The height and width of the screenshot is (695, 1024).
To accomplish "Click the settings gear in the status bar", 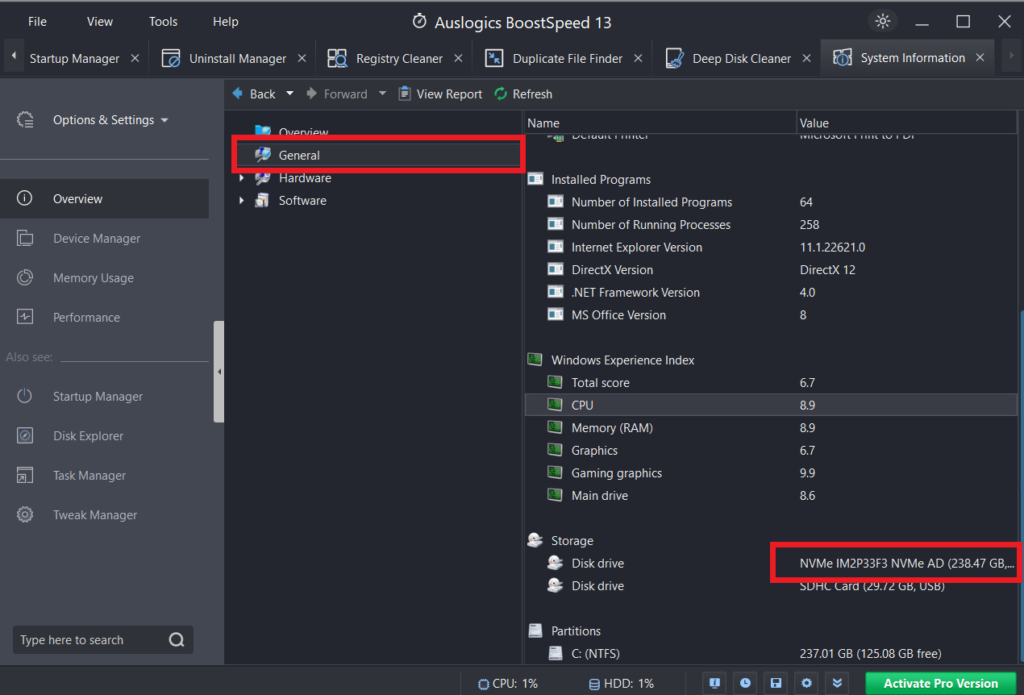I will [806, 683].
